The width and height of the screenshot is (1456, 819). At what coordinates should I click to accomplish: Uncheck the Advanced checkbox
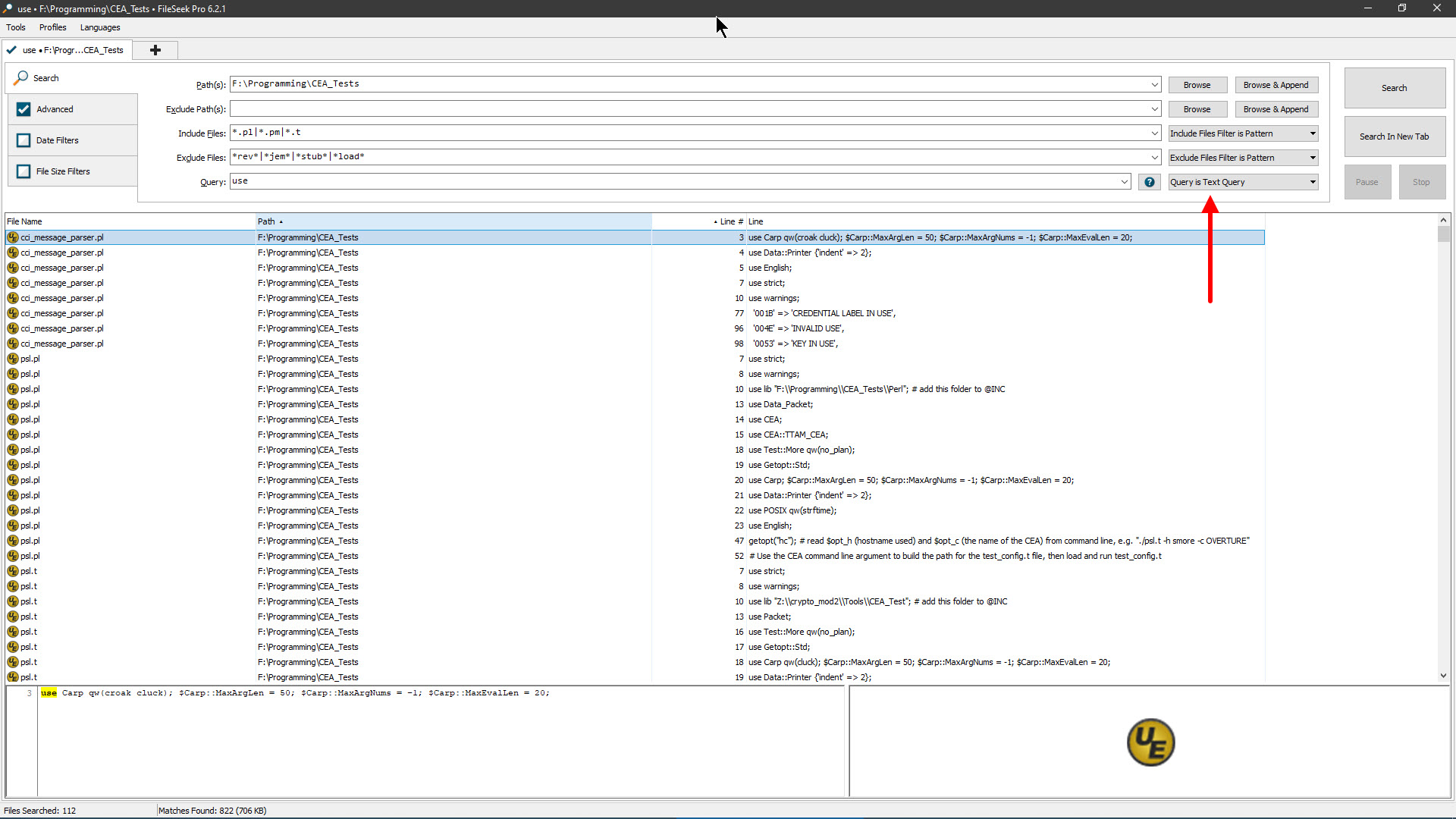(24, 109)
